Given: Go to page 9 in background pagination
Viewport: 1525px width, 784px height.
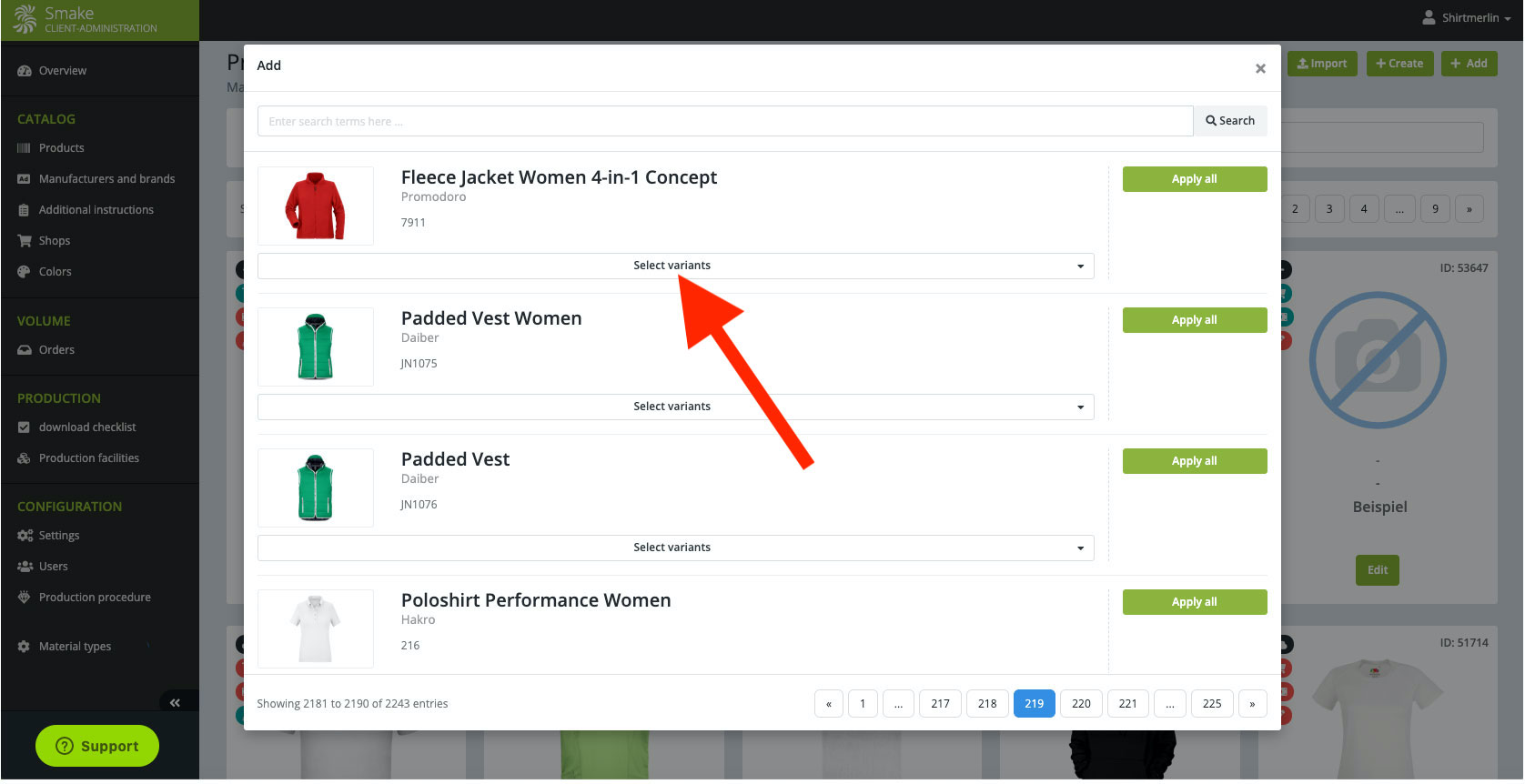Looking at the screenshot, I should 1436,209.
